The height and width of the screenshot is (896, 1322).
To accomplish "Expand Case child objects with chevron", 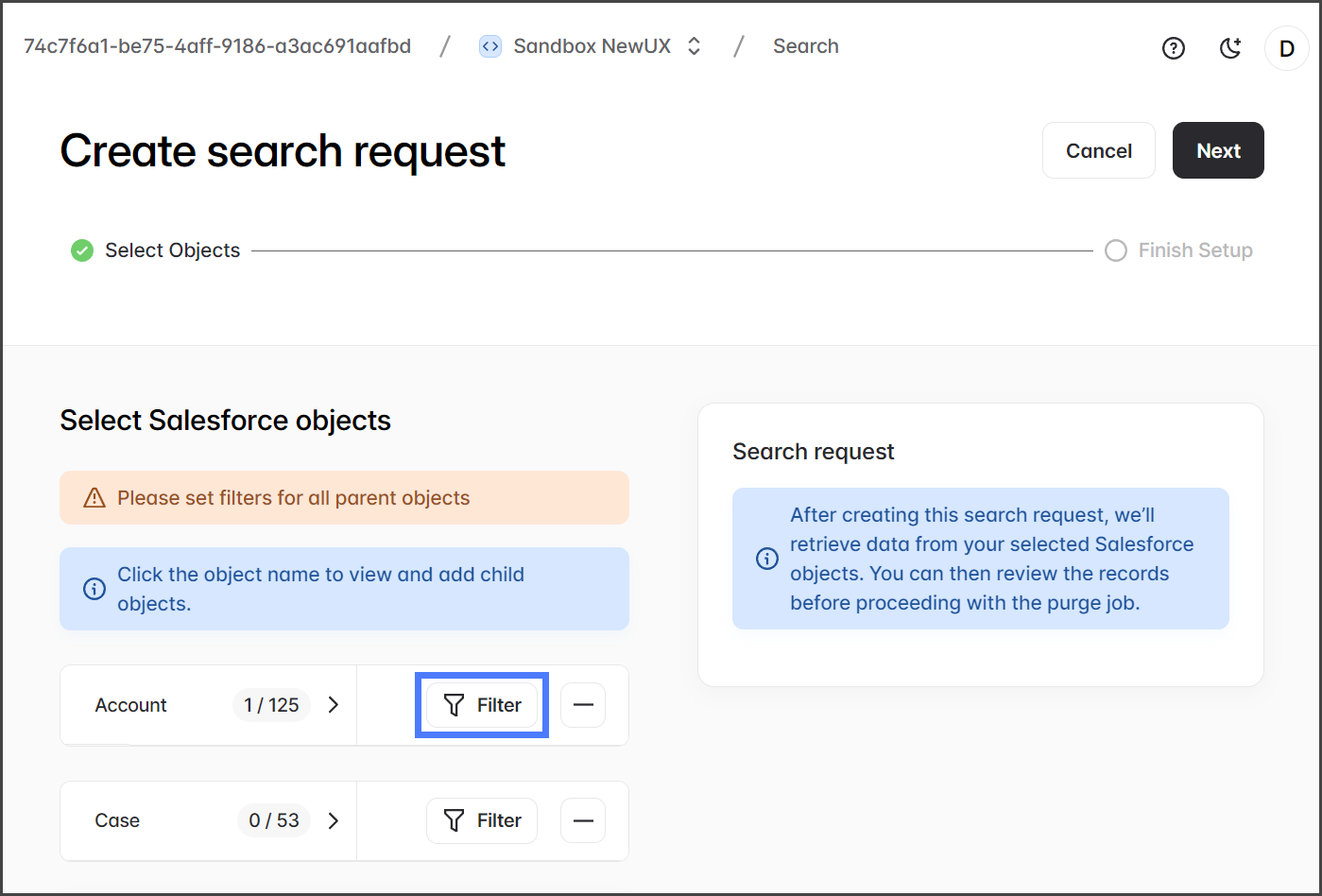I will pos(333,820).
